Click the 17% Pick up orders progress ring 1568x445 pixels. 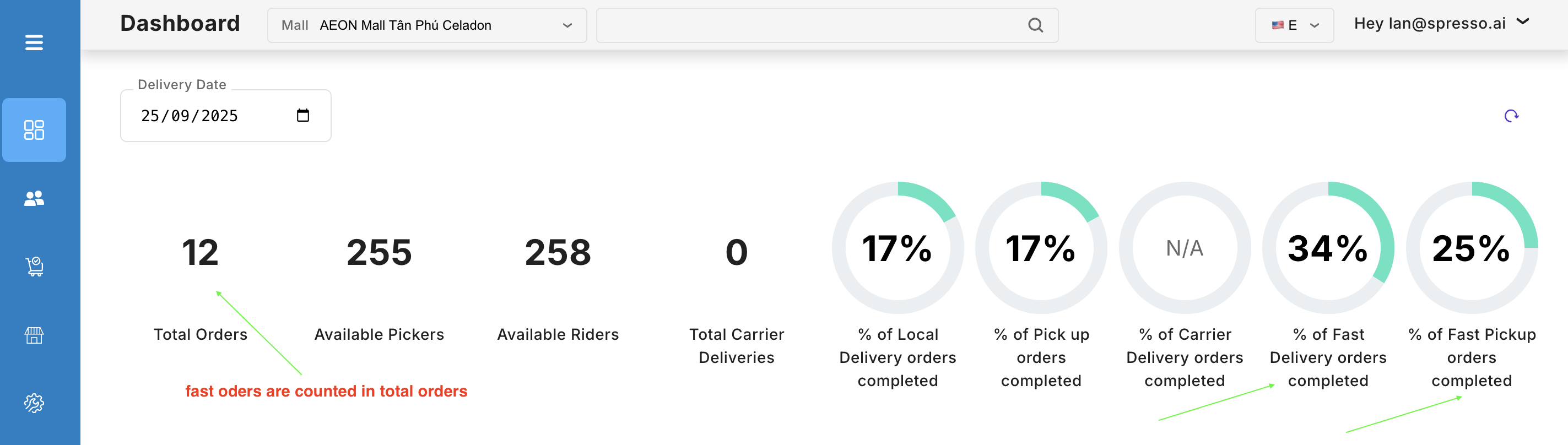tap(1041, 248)
